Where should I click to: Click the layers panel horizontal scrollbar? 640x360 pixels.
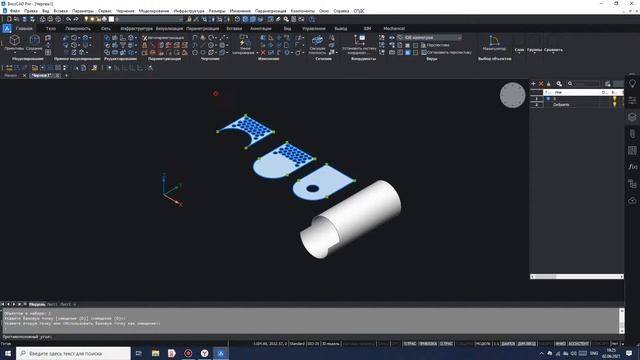coord(577,277)
